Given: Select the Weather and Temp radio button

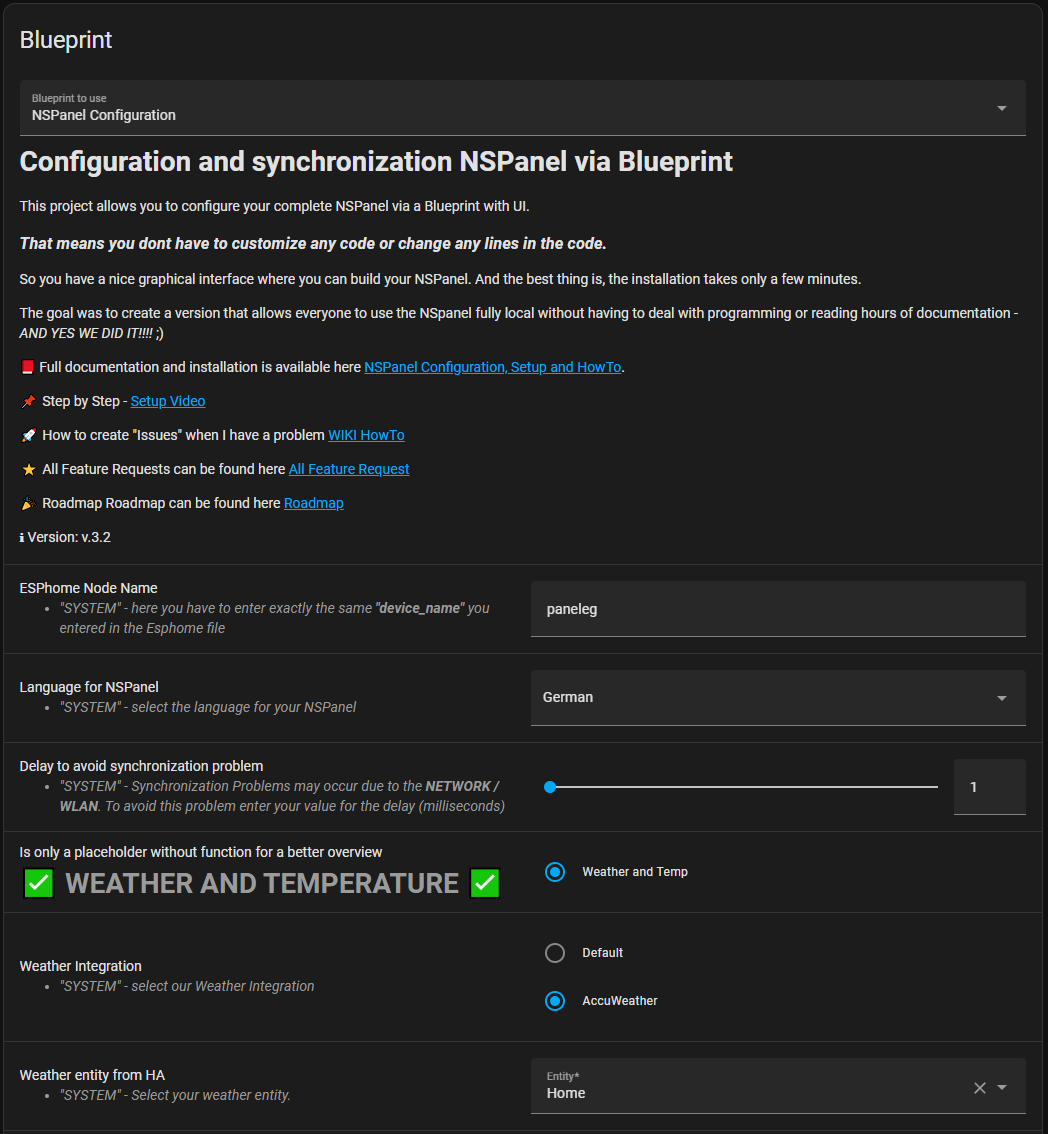Looking at the screenshot, I should point(555,872).
